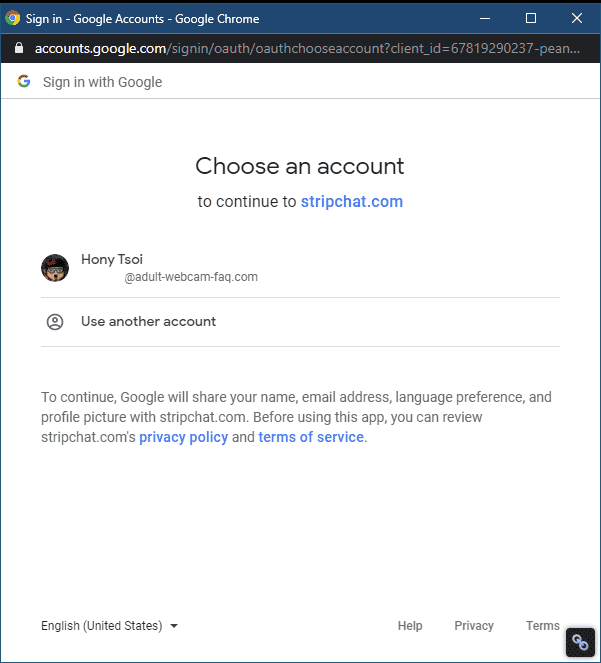Choose Use another account
Screen dimensions: 601x663
point(300,322)
